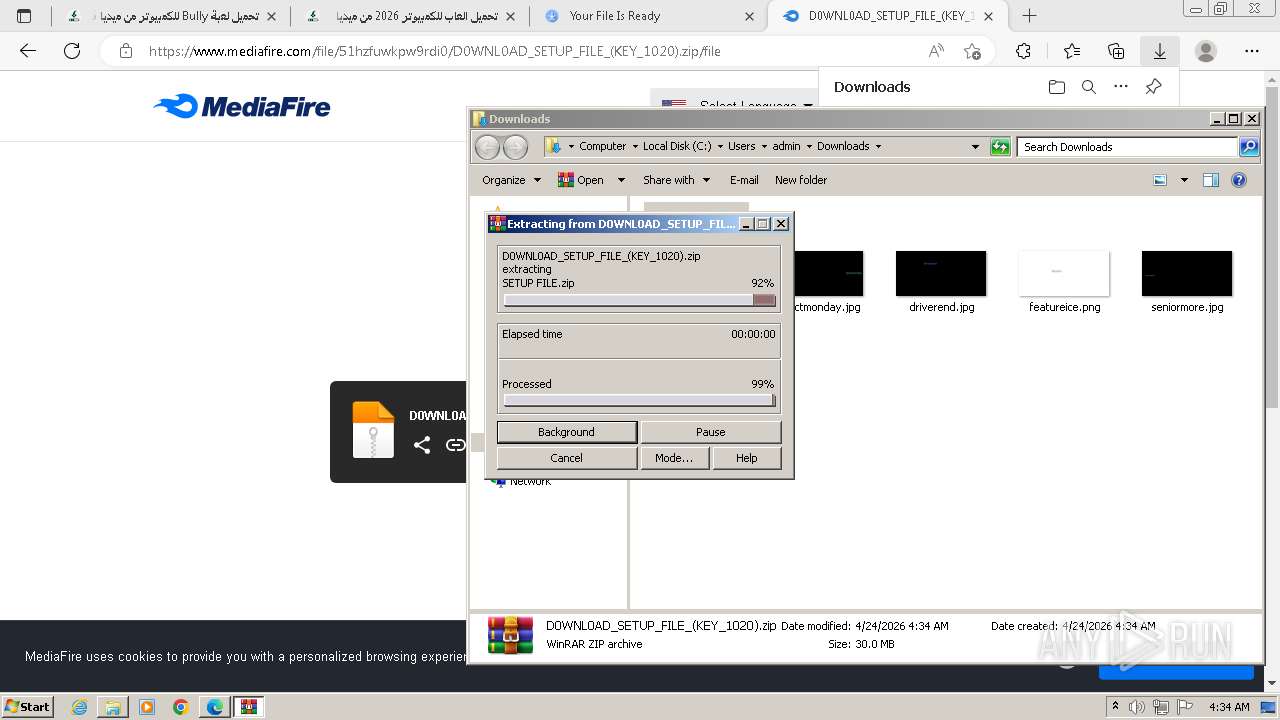The image size is (1280, 720).
Task: Focus the Search Downloads field
Action: tap(1128, 147)
